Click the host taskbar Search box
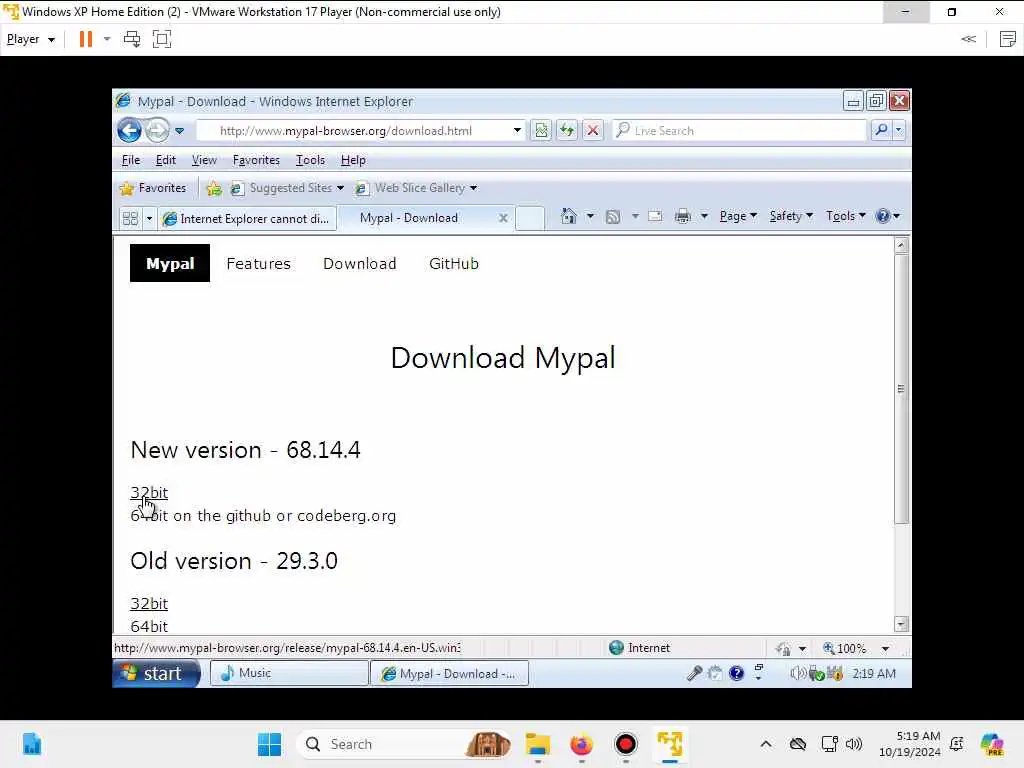Screen dimensions: 1024x768 404,744
